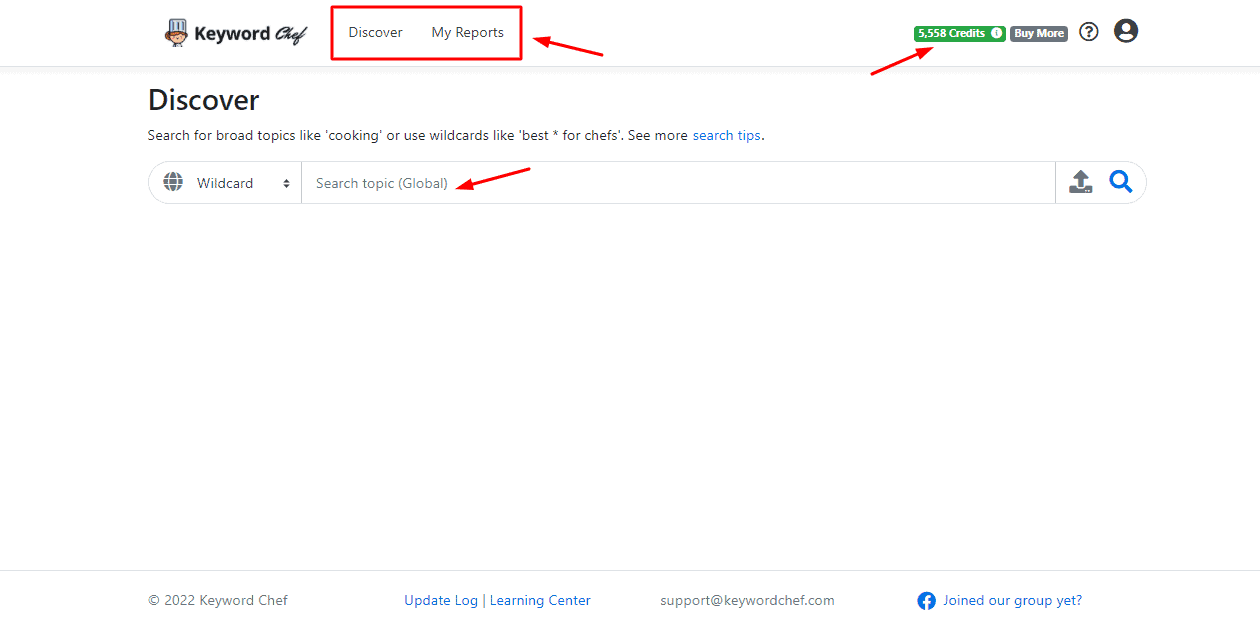1260x623 pixels.
Task: Click the support@keywordchef.com email address
Action: click(x=747, y=601)
